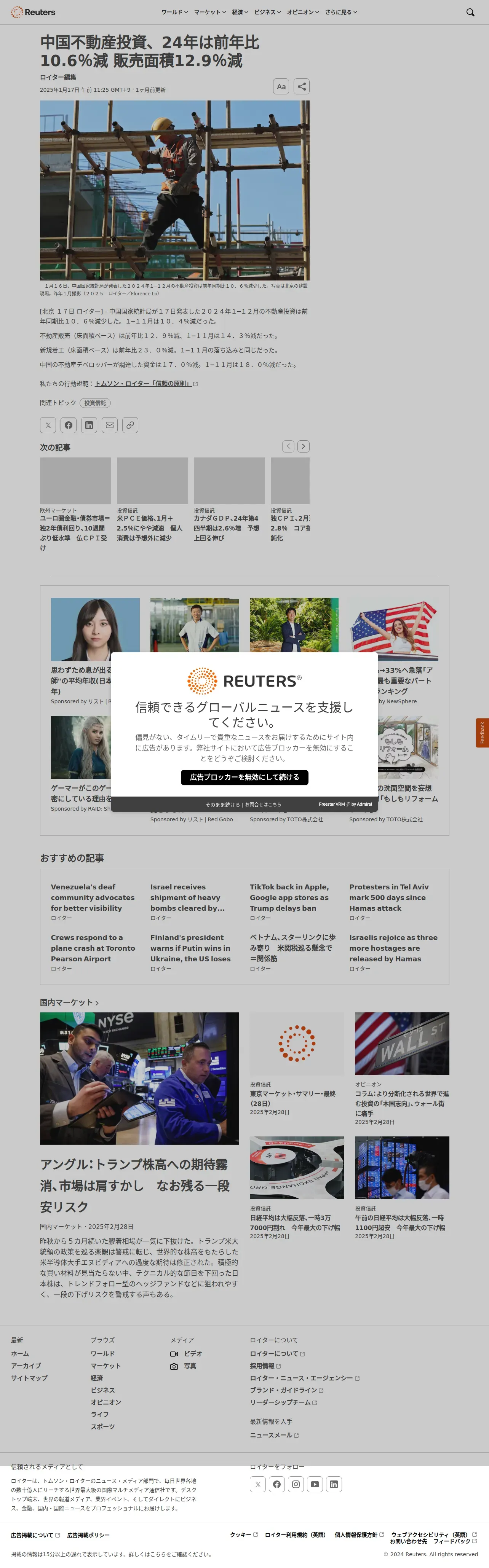
Task: Open footer サイトマップ link
Action: (29, 1377)
